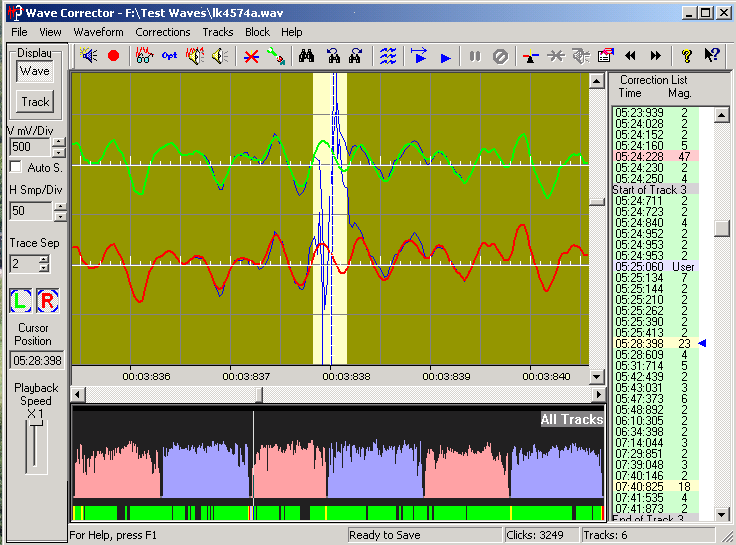Enable the Auto S. checkbox
The height and width of the screenshot is (545, 736).
click(x=16, y=167)
